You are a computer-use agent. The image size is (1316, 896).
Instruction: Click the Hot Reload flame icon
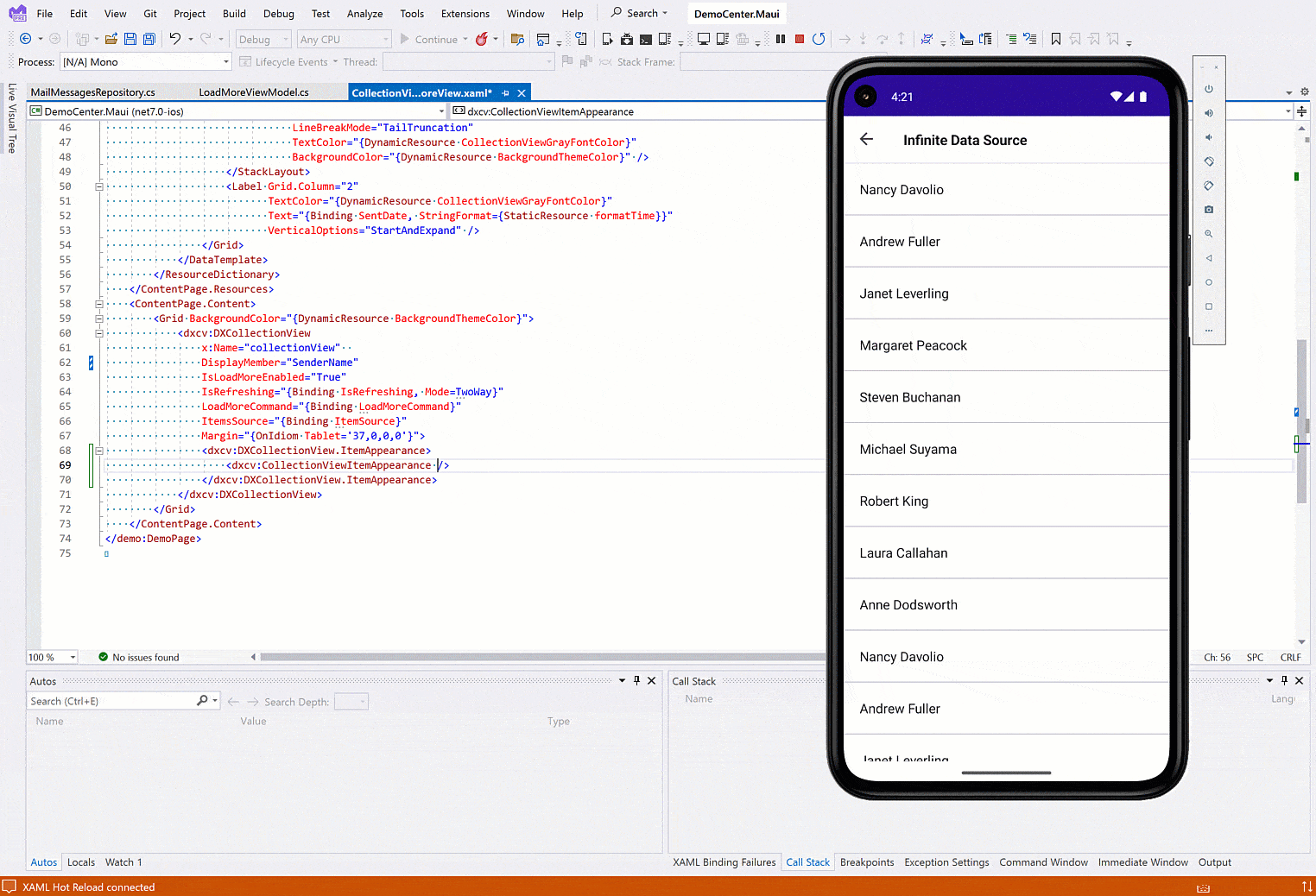[482, 39]
